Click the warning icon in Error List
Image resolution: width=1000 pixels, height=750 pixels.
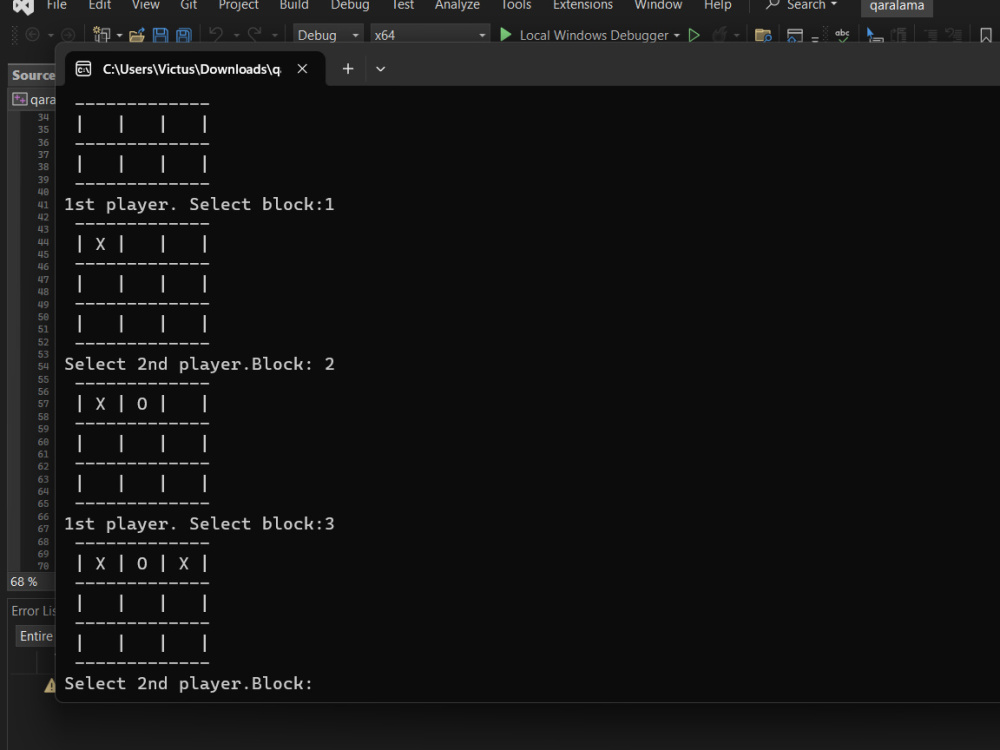pos(49,685)
